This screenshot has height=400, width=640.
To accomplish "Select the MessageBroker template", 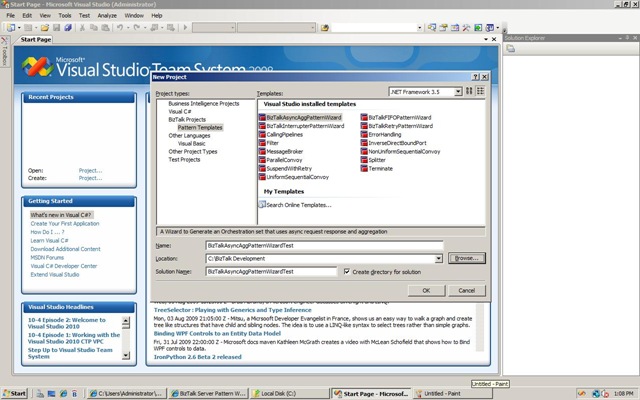I will click(281, 151).
